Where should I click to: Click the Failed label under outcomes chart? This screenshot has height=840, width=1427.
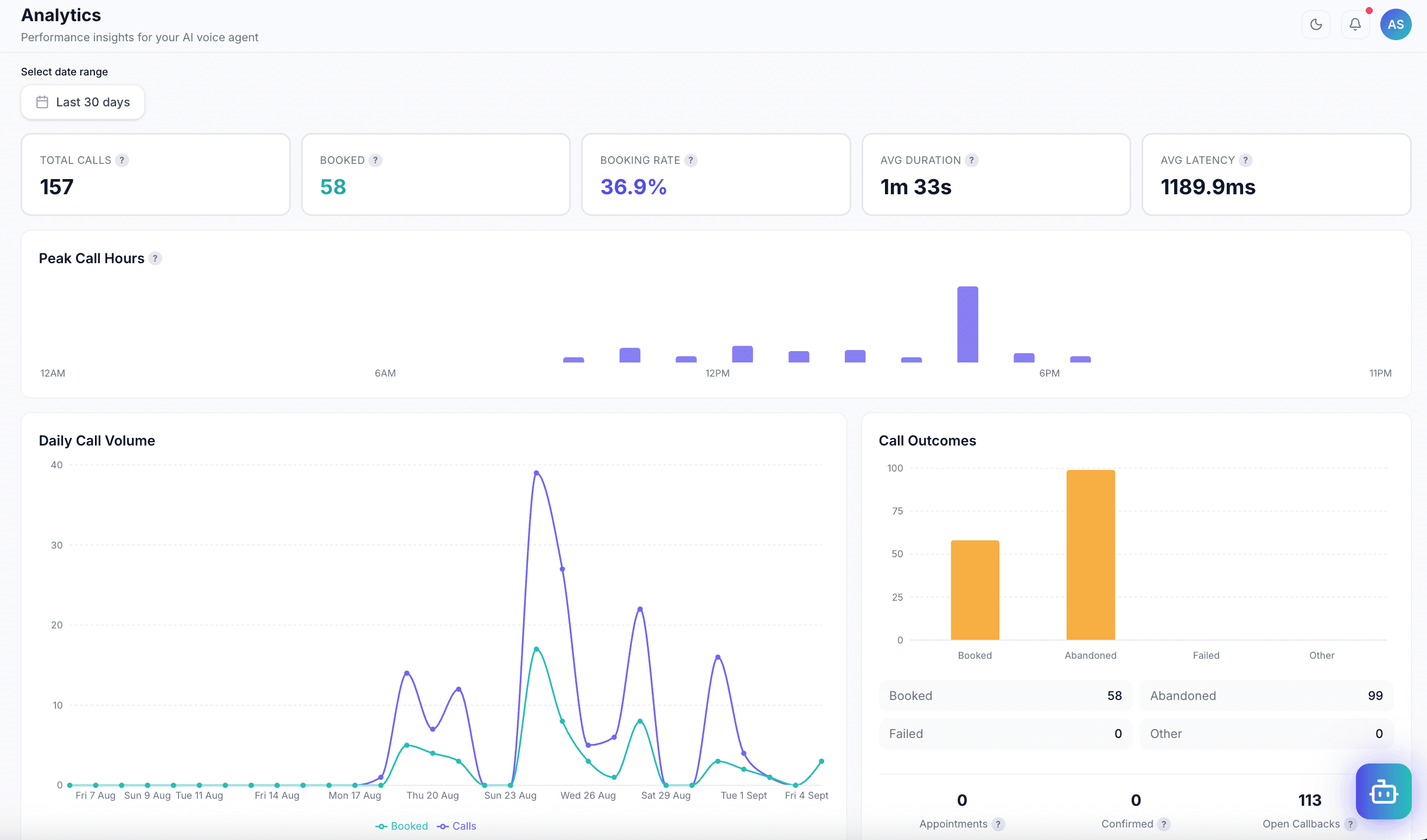[x=1206, y=656]
